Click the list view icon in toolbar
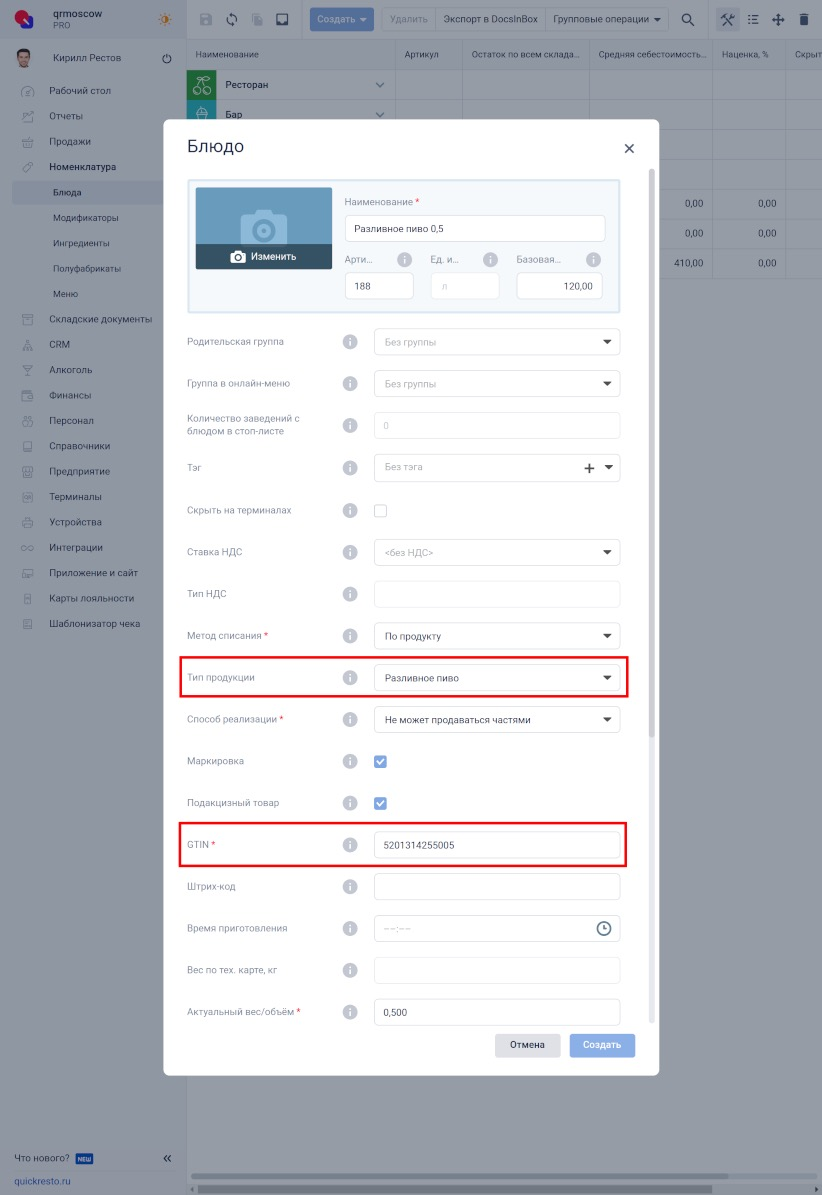The height and width of the screenshot is (1195, 822). point(753,20)
